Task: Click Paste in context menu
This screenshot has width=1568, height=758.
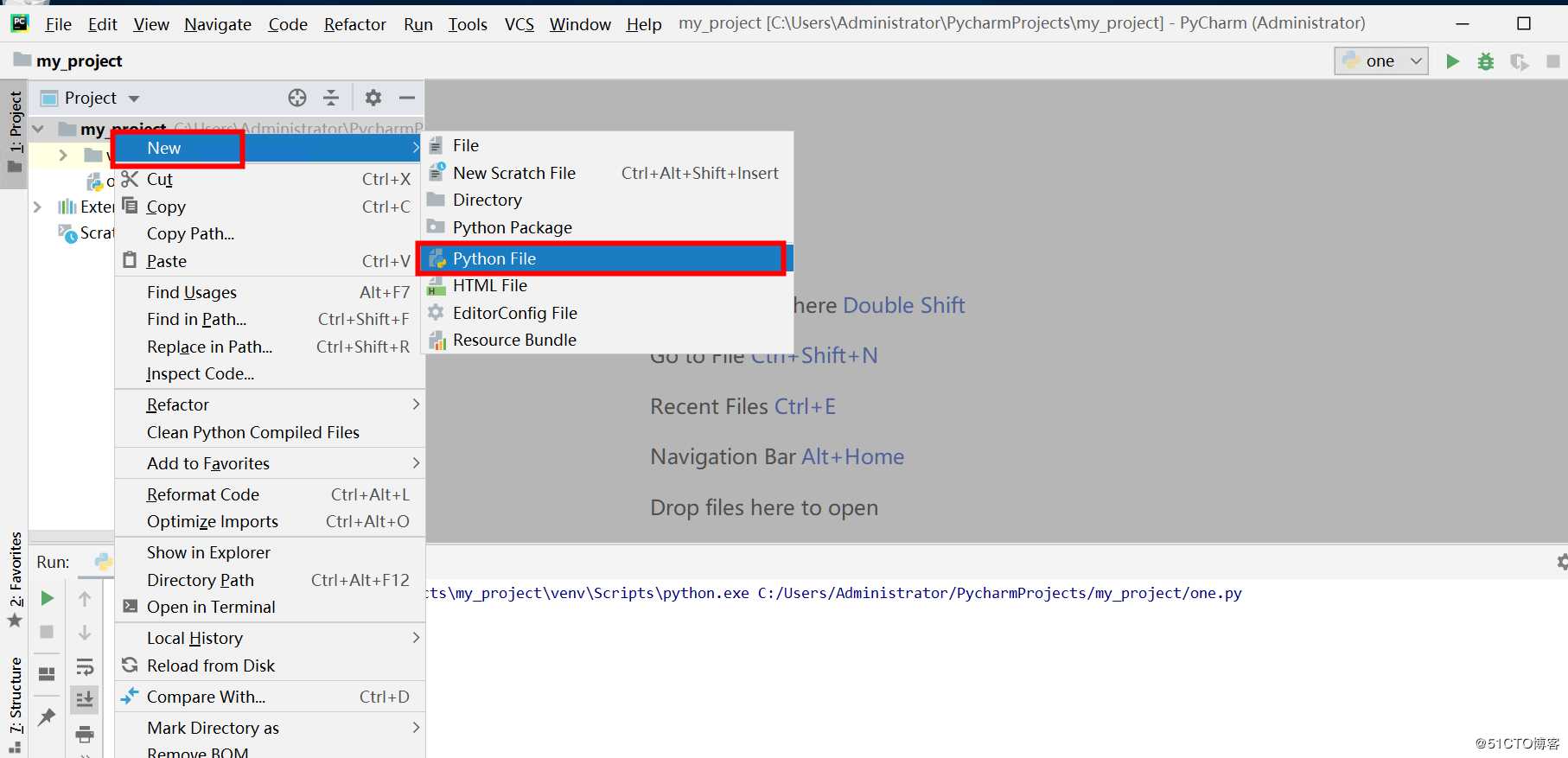Action: pyautogui.click(x=270, y=261)
